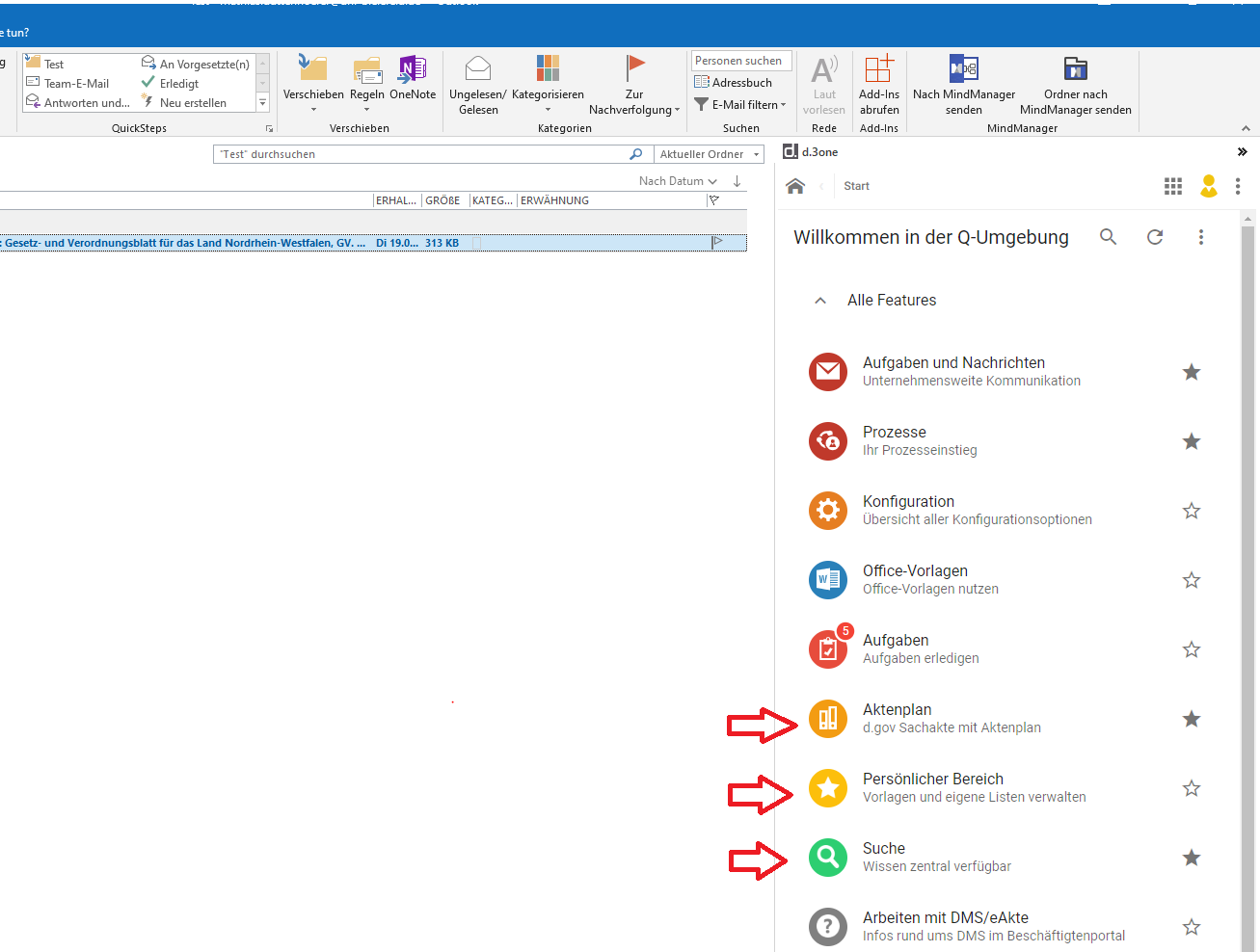Image resolution: width=1260 pixels, height=952 pixels.
Task: Open Prozesse feature icon
Action: click(x=828, y=441)
